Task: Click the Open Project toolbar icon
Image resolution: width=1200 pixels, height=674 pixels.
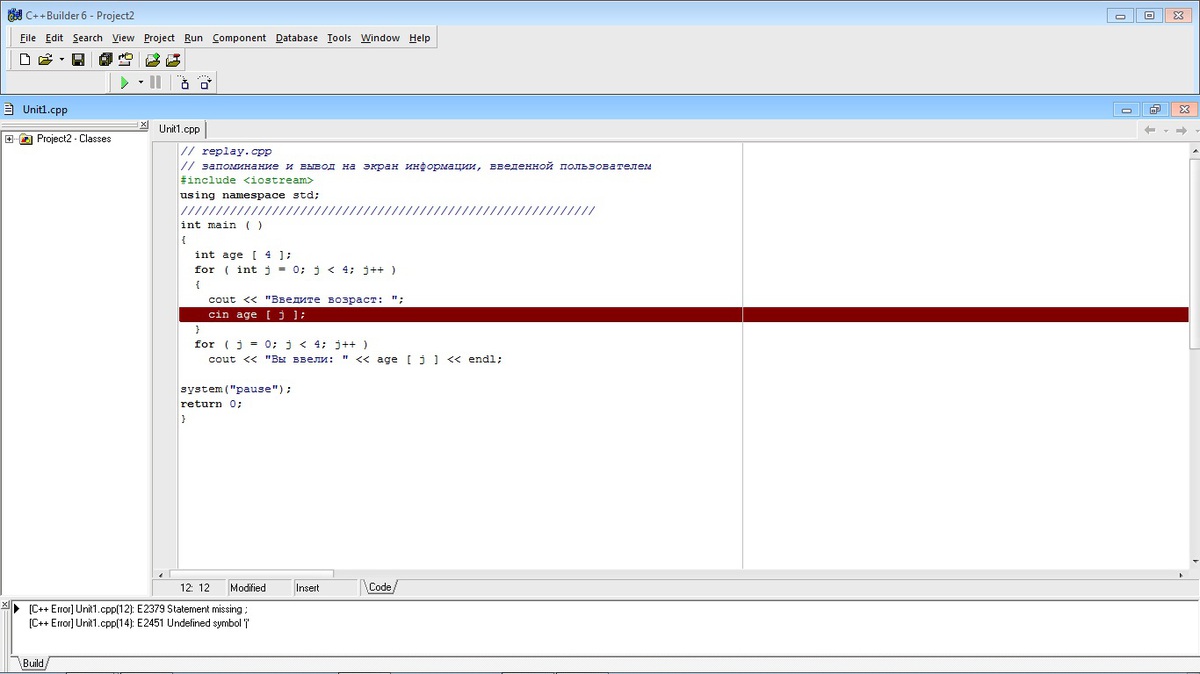Action: click(x=125, y=60)
